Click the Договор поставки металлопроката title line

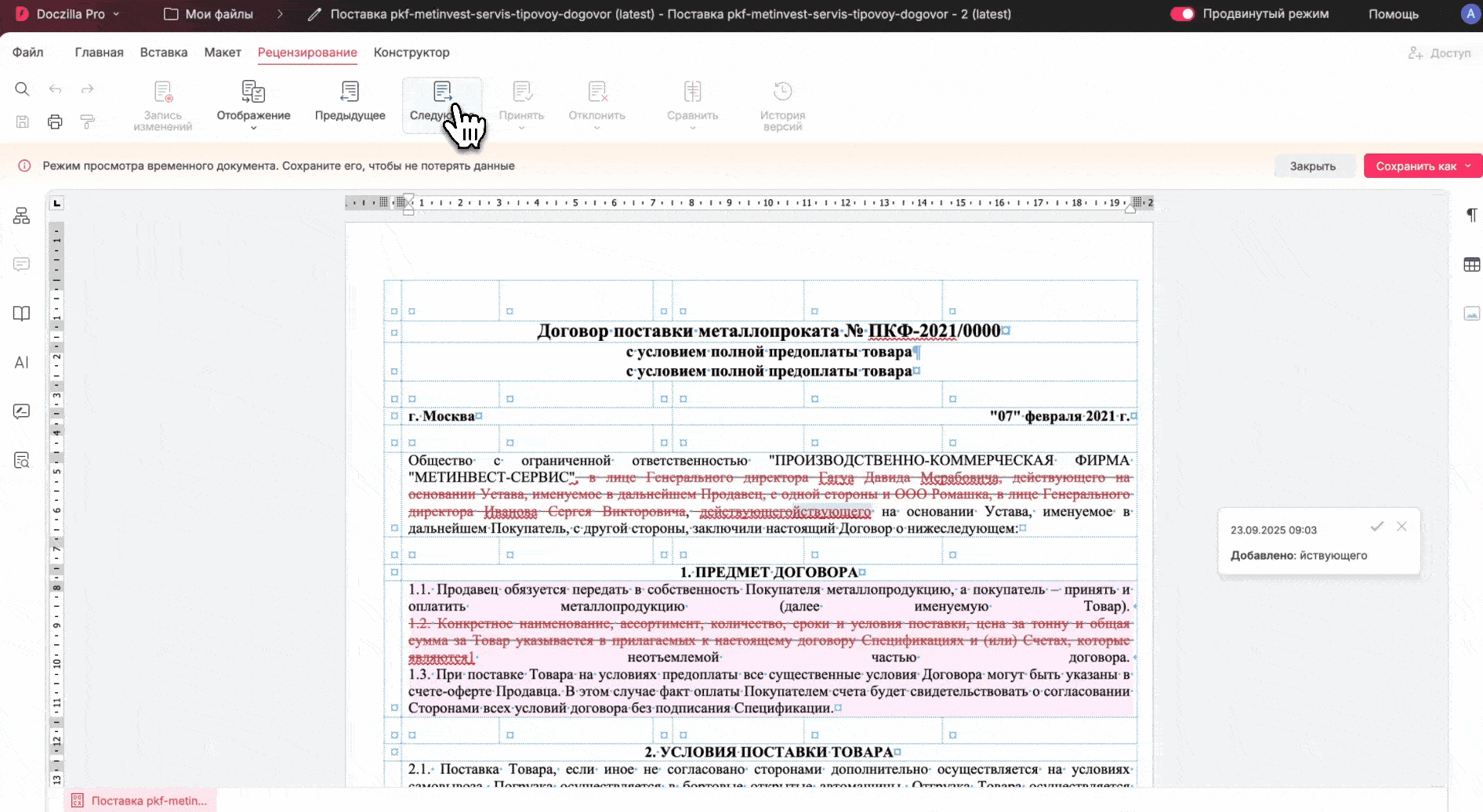[769, 331]
